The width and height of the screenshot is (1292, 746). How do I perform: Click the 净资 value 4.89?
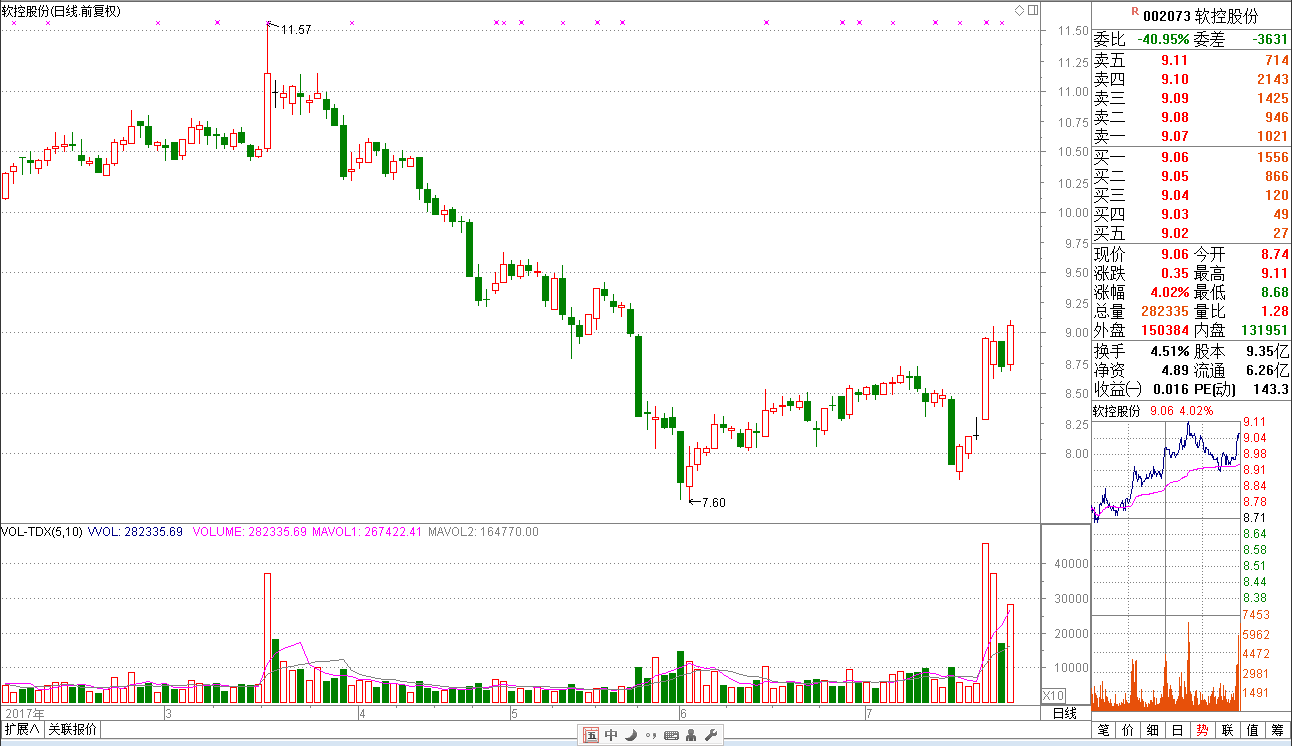(x=1174, y=370)
